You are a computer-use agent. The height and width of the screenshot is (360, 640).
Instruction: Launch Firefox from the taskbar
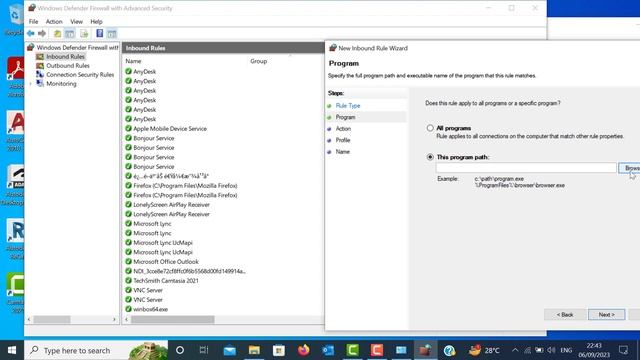click(303, 350)
